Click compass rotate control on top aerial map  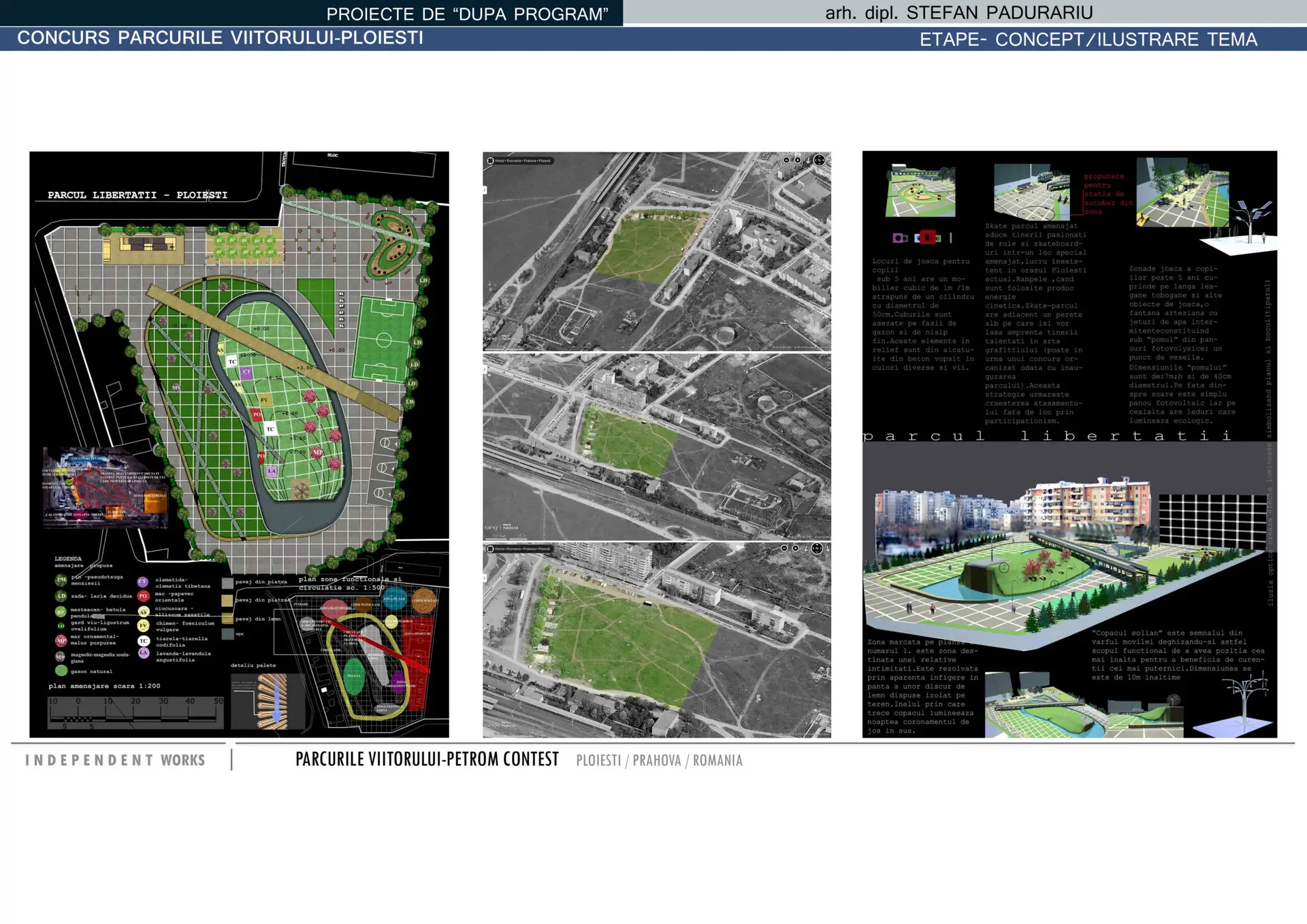820,160
